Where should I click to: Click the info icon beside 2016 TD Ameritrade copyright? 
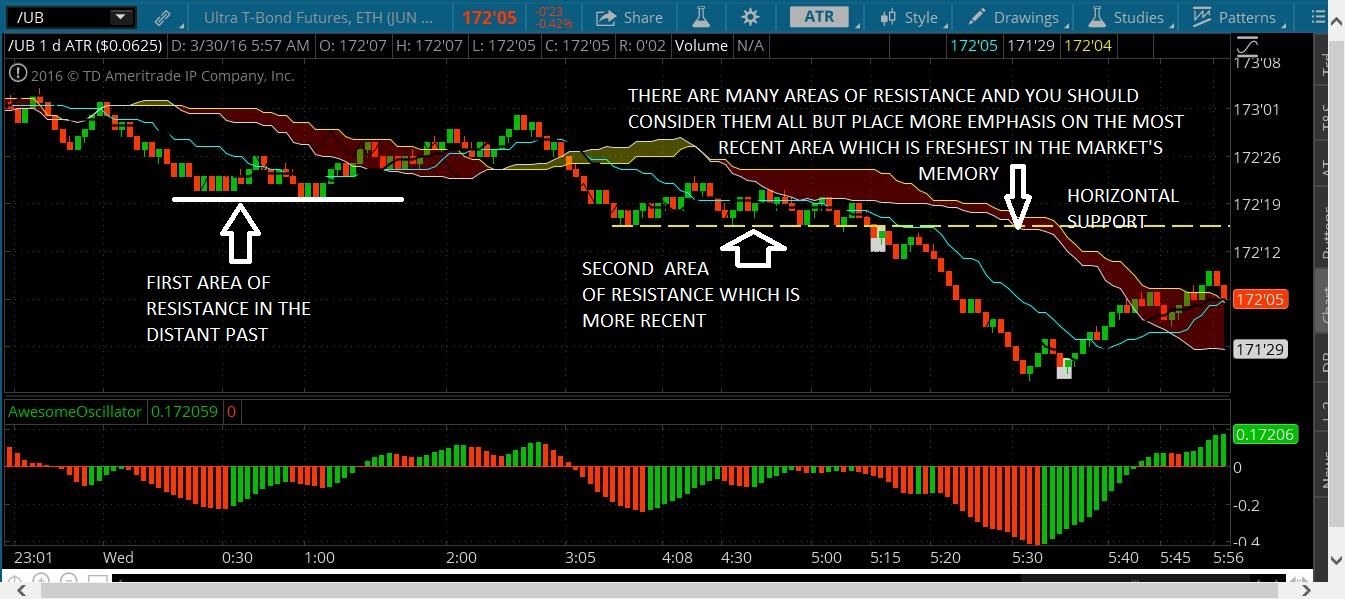(18, 74)
